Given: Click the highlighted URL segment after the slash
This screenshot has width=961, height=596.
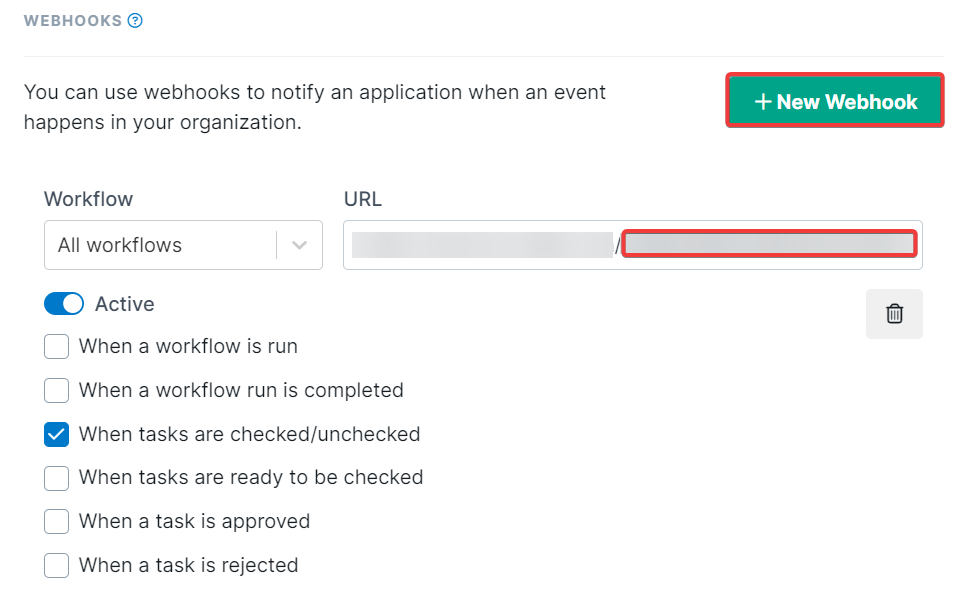Looking at the screenshot, I should click(x=769, y=244).
